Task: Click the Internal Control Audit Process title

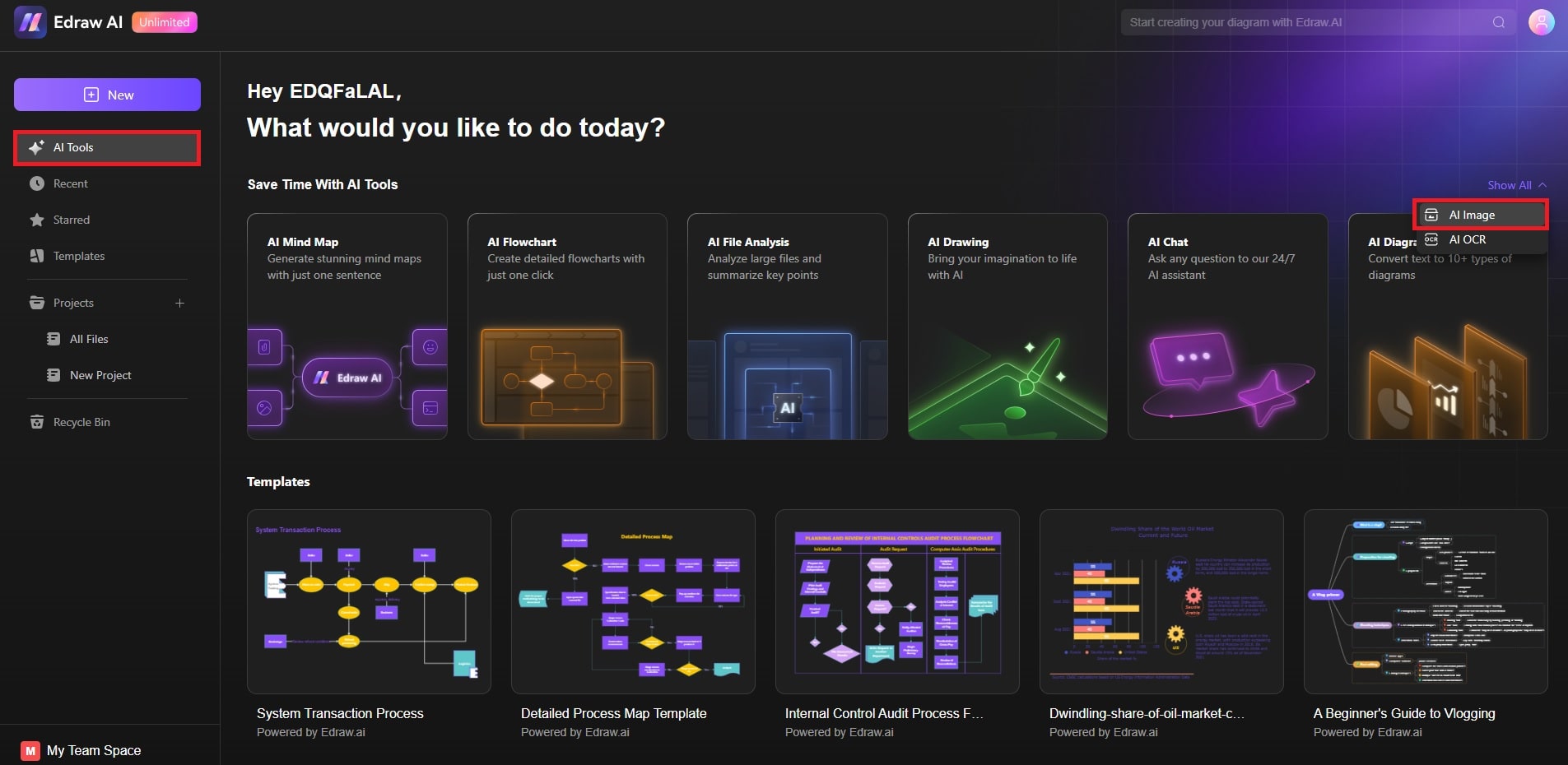Action: (x=884, y=713)
